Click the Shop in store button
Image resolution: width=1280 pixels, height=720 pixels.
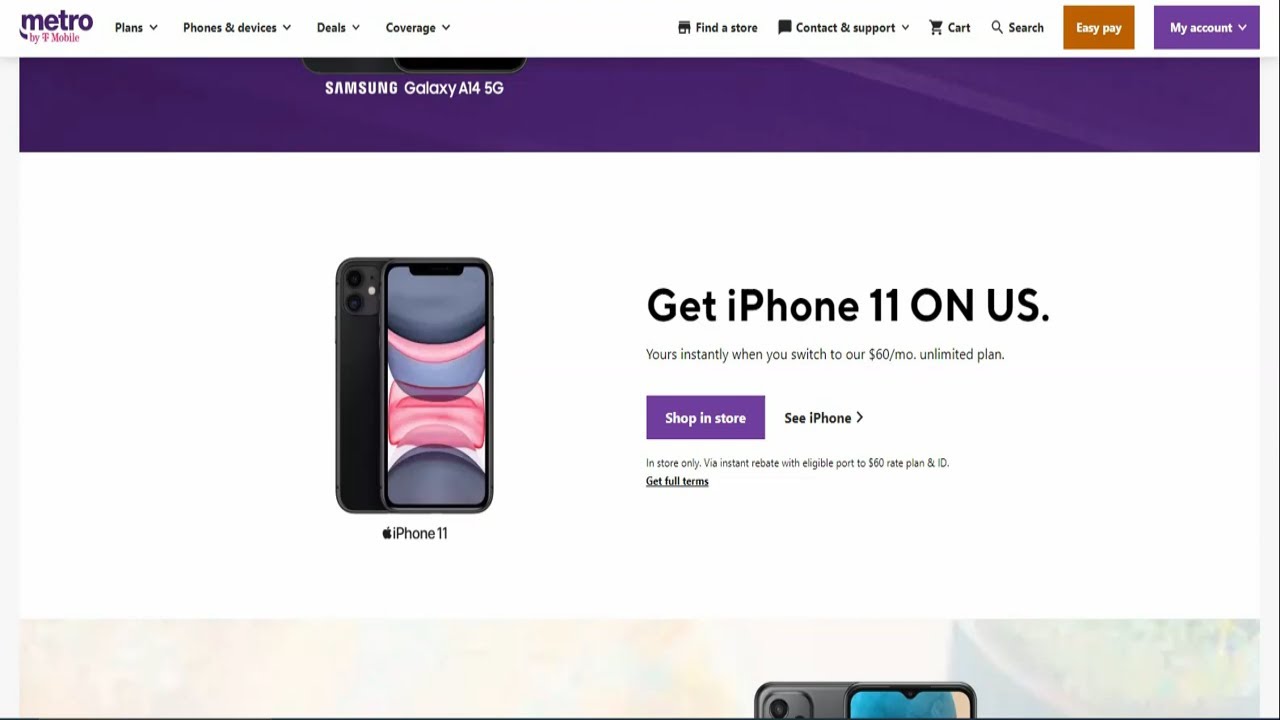tap(705, 418)
